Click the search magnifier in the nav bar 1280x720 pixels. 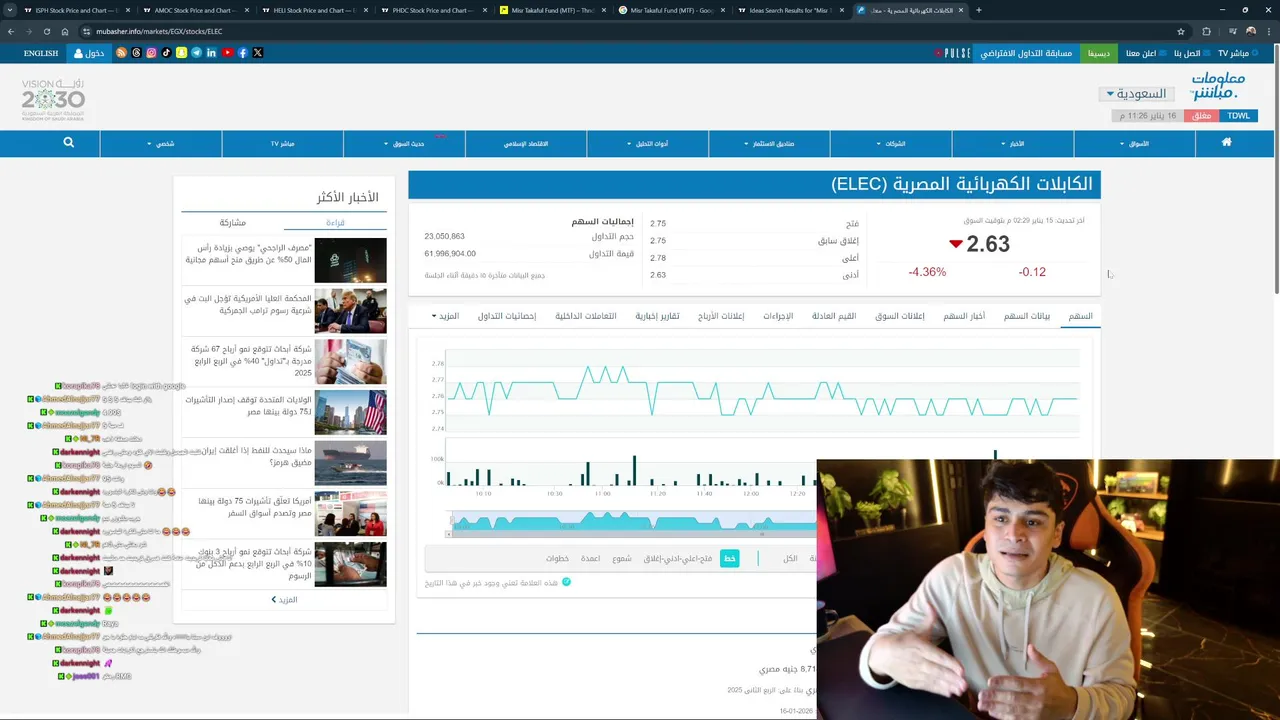[68, 143]
